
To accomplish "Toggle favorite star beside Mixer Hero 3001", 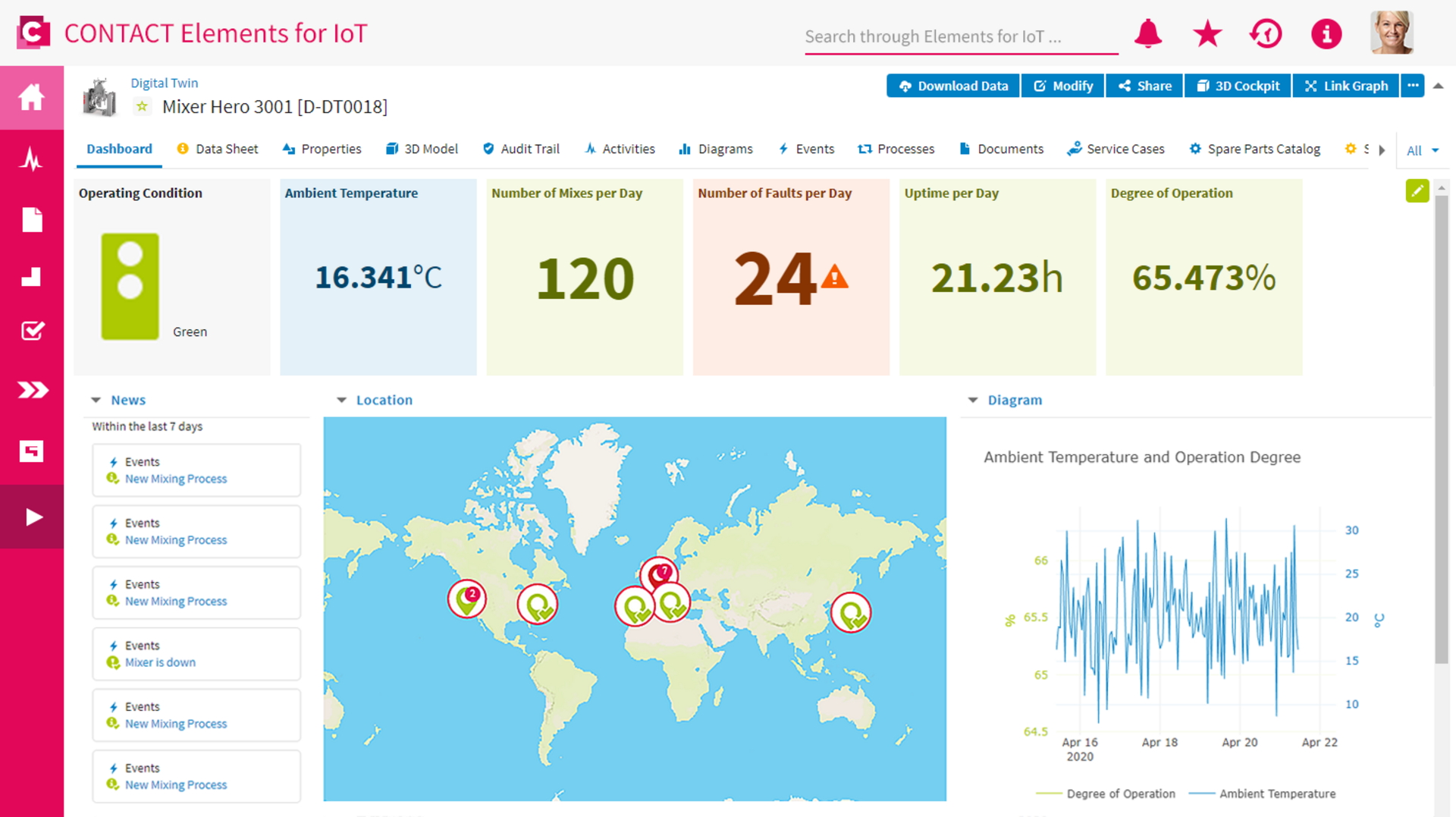I will tap(142, 107).
